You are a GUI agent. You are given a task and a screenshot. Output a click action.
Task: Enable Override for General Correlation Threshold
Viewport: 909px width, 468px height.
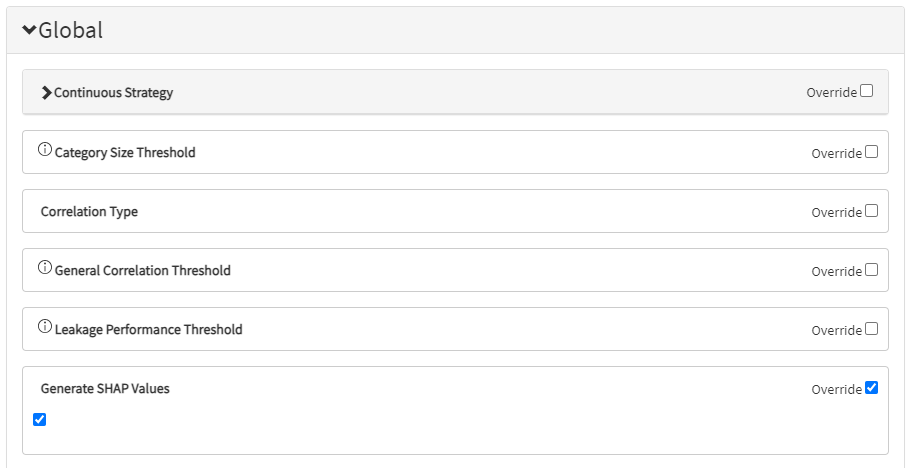871,270
